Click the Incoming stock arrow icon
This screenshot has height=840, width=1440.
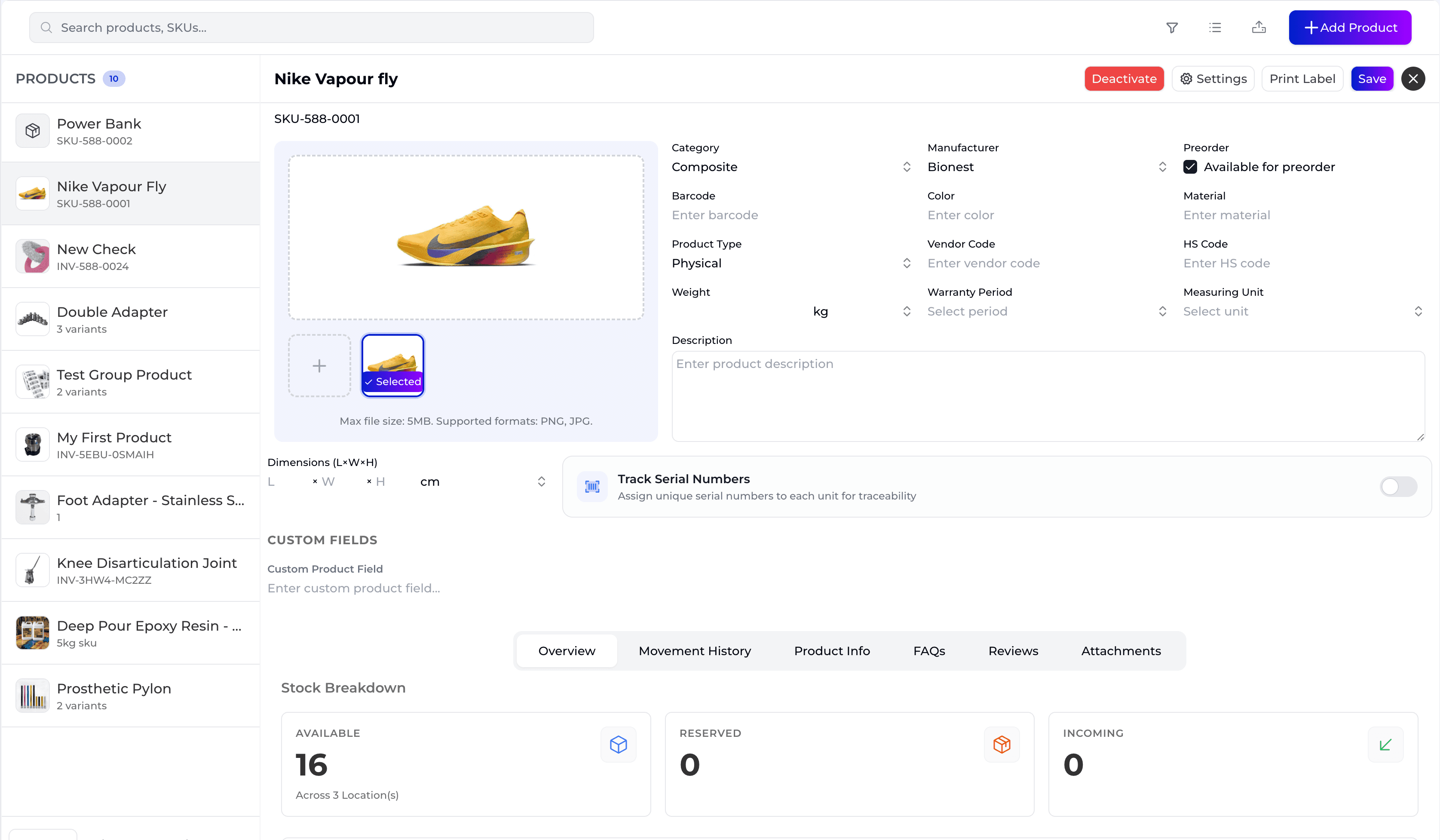pos(1385,745)
